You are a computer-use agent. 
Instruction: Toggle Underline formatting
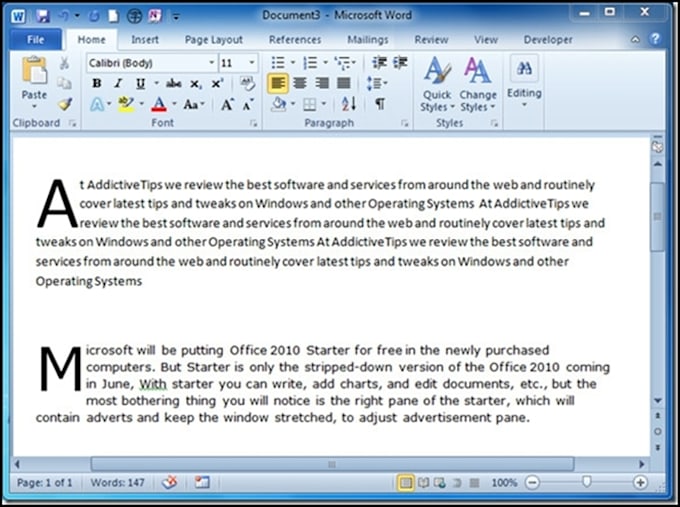[140, 83]
